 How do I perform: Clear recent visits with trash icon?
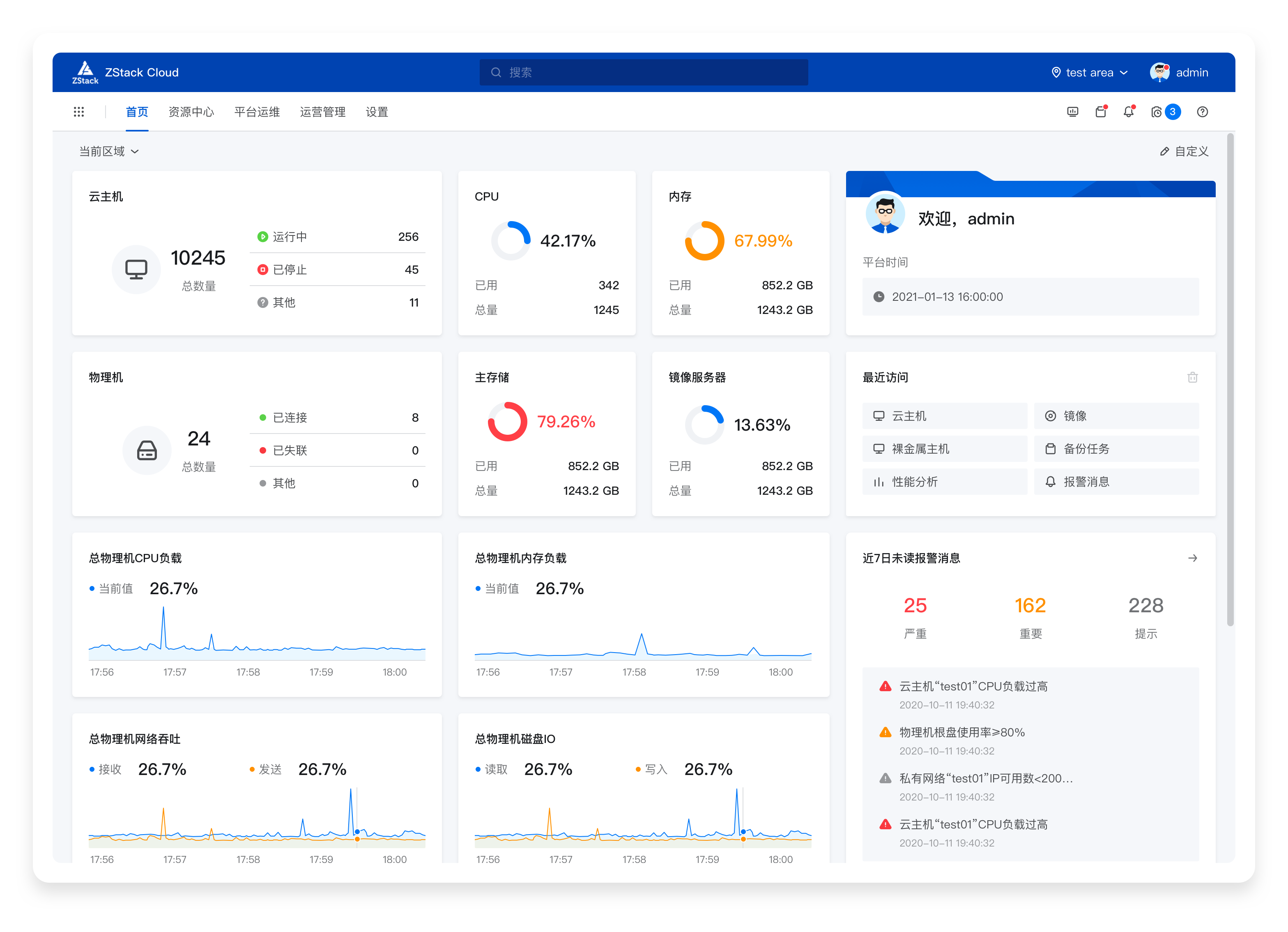[1192, 377]
